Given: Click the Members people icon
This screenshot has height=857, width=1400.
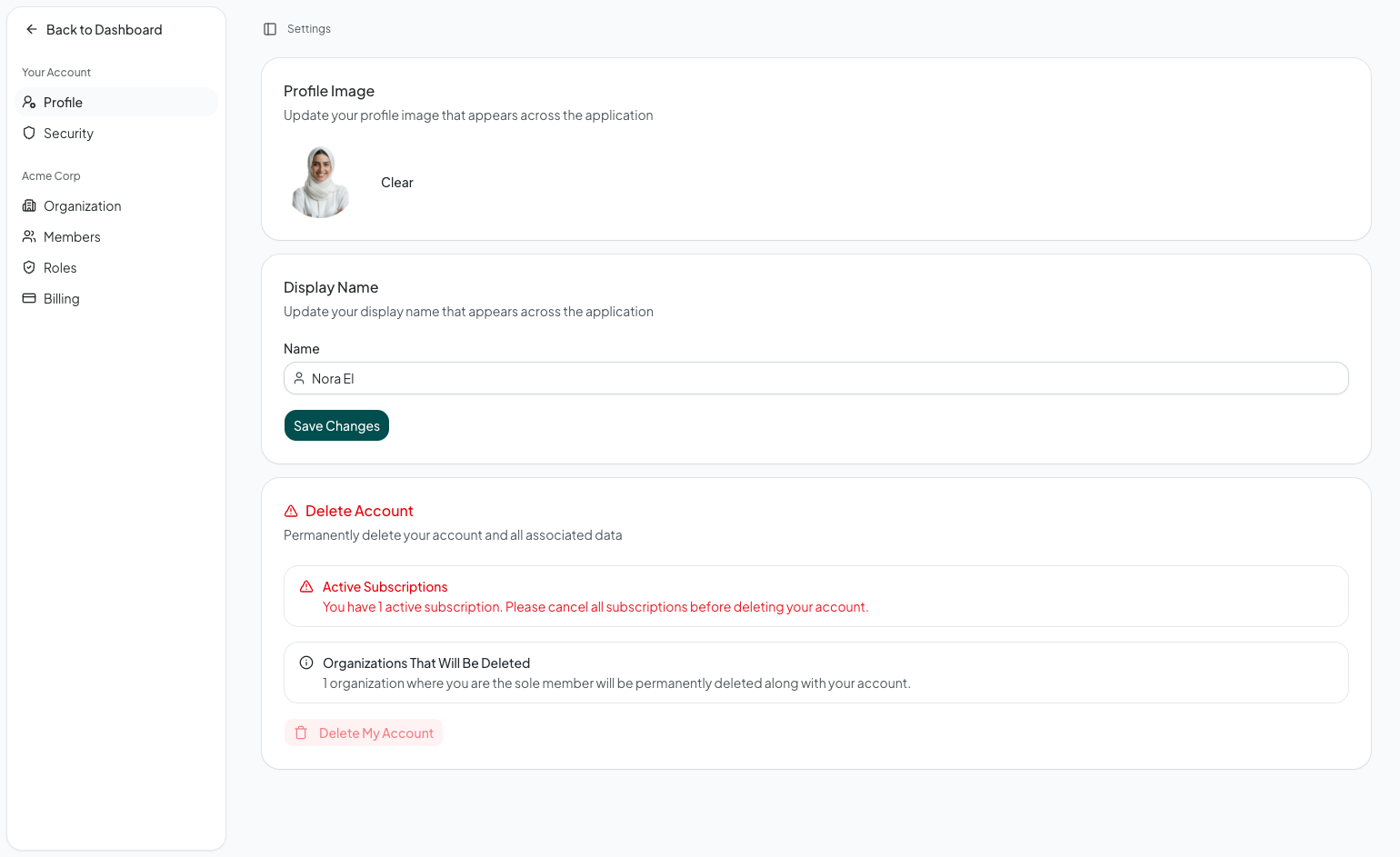Looking at the screenshot, I should click(29, 237).
